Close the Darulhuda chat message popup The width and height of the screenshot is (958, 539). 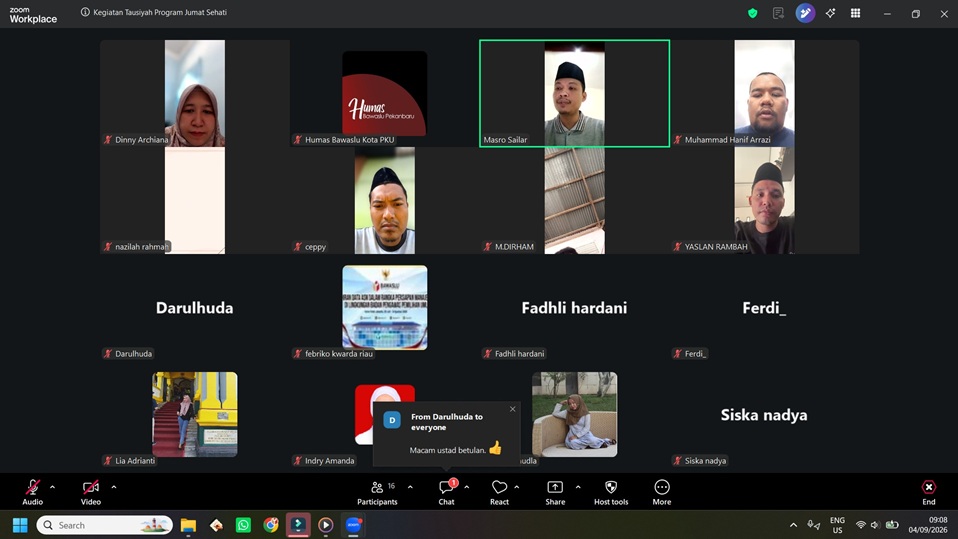click(x=513, y=409)
